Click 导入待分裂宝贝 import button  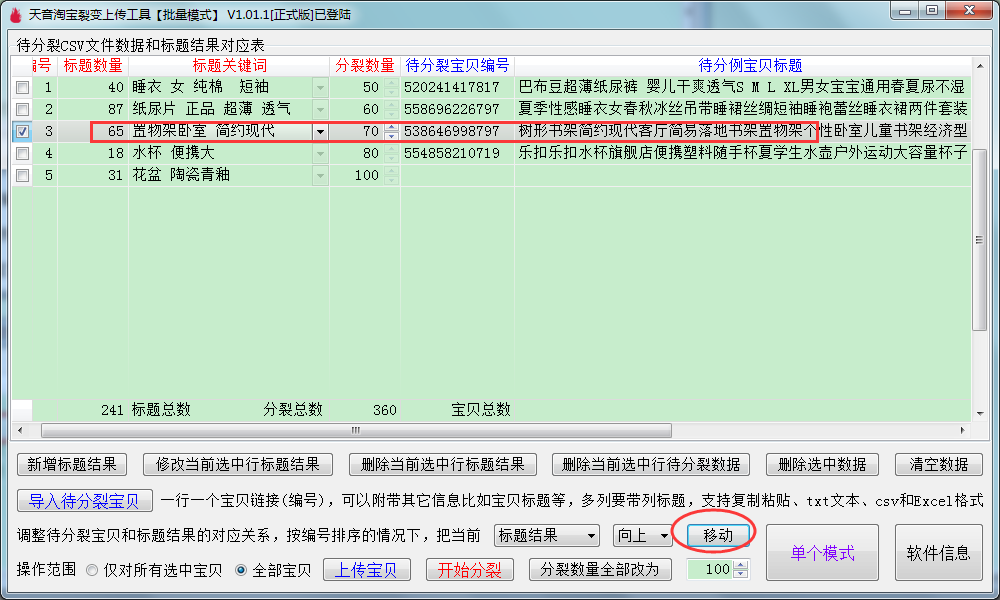coord(84,501)
